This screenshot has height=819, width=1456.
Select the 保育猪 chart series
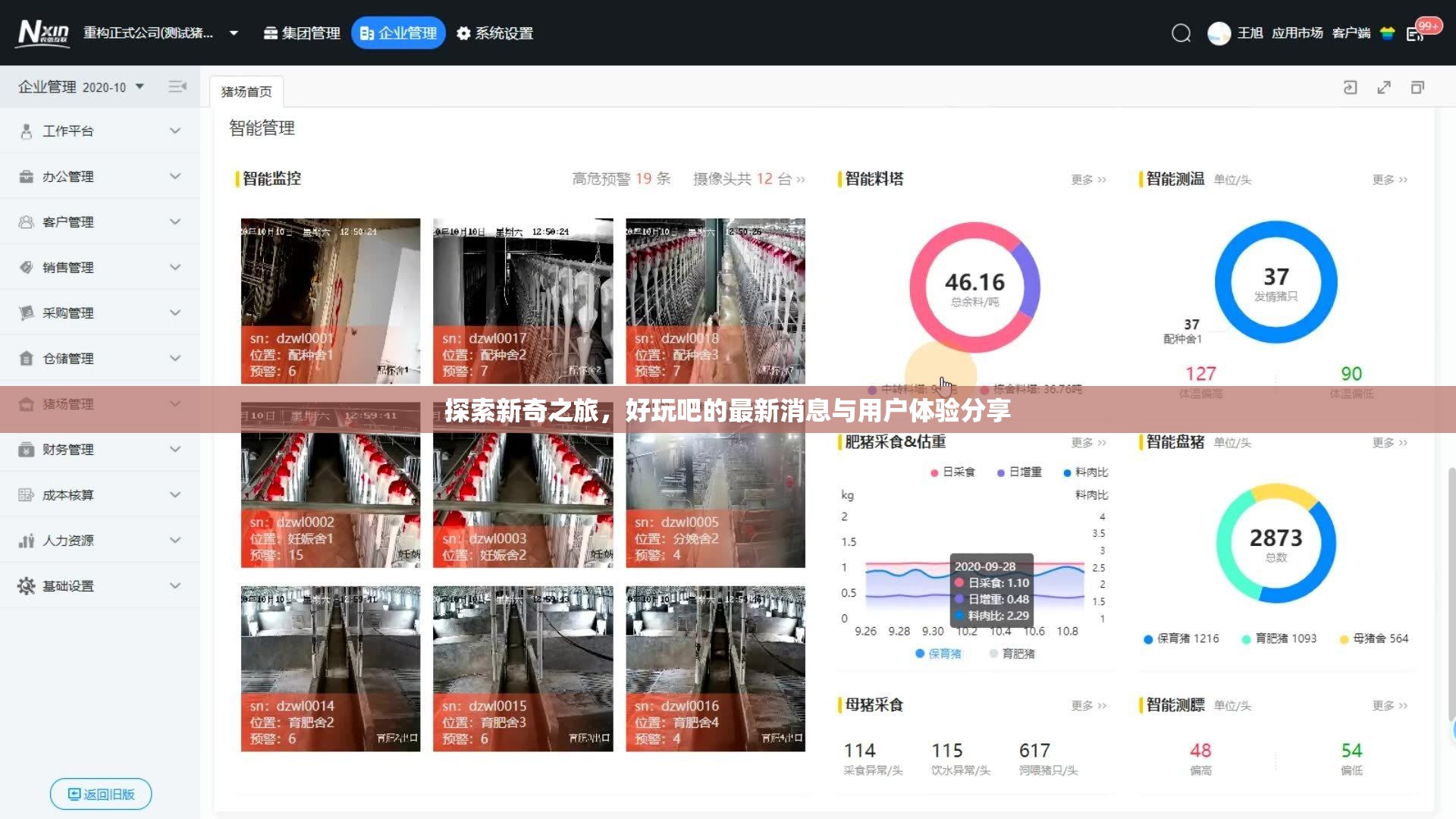coord(938,654)
